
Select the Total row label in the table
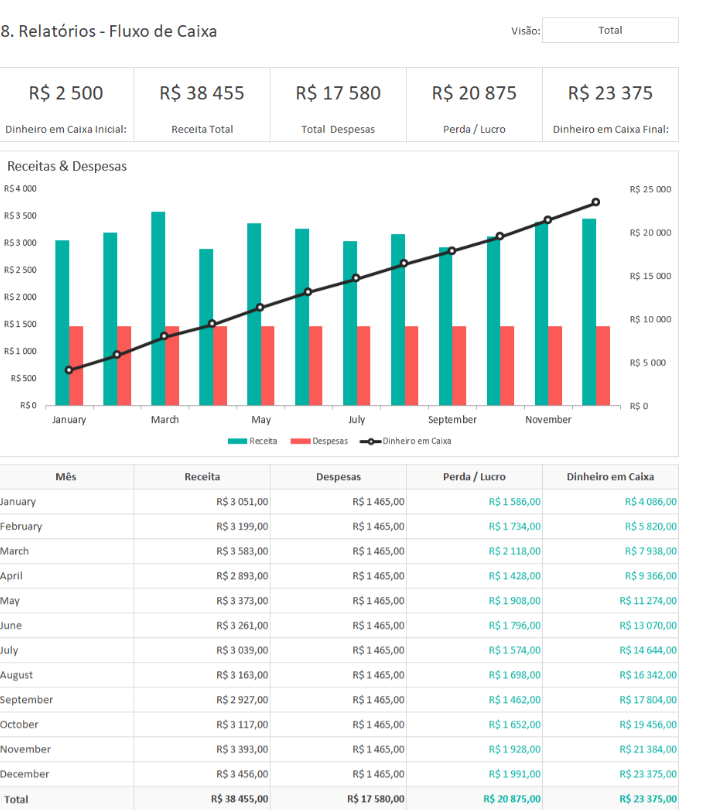(x=16, y=799)
